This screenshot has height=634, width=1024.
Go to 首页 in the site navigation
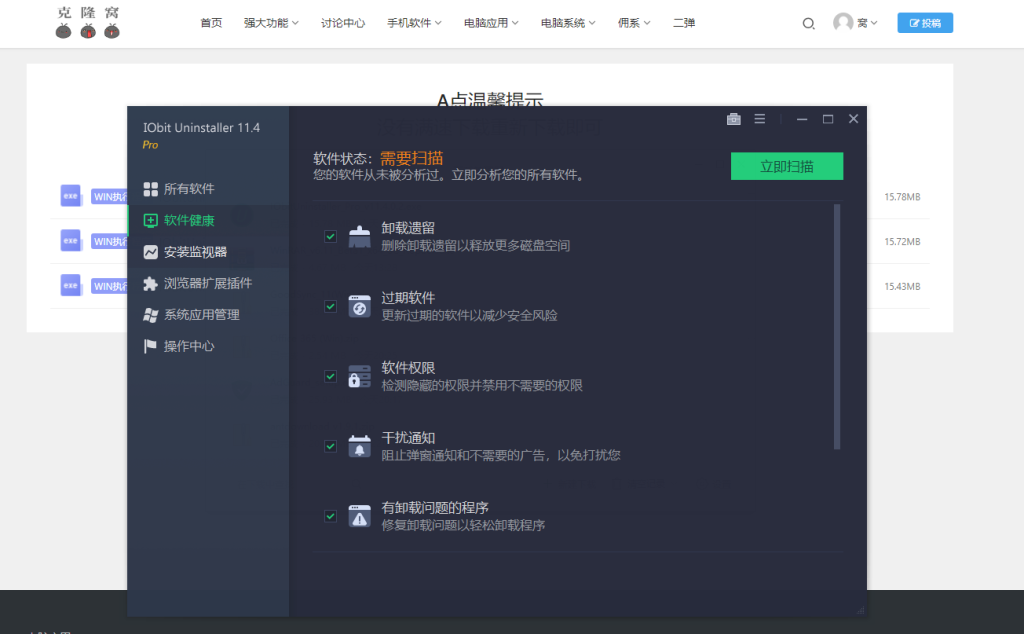211,23
